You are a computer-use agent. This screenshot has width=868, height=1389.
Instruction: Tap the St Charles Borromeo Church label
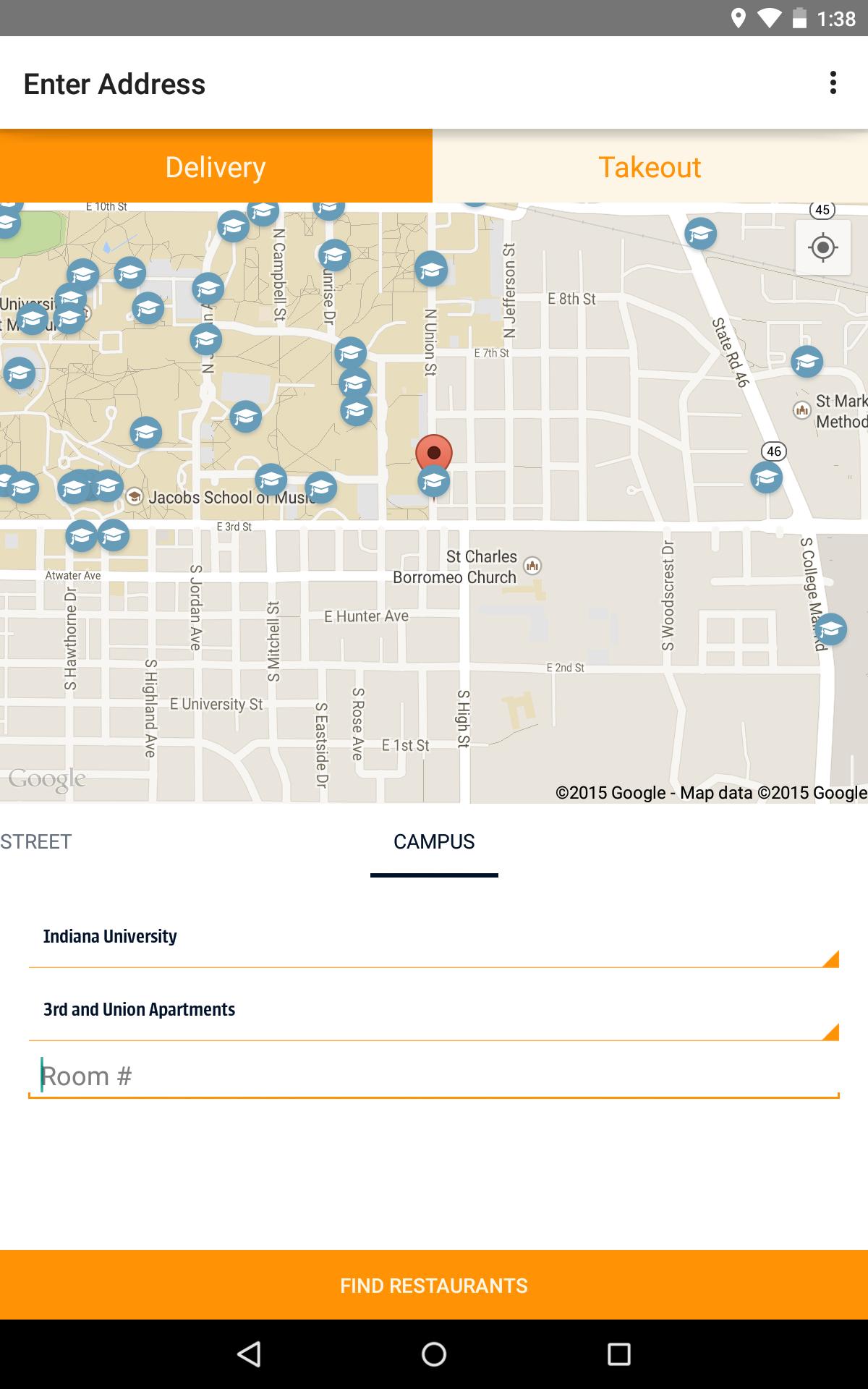[x=455, y=567]
